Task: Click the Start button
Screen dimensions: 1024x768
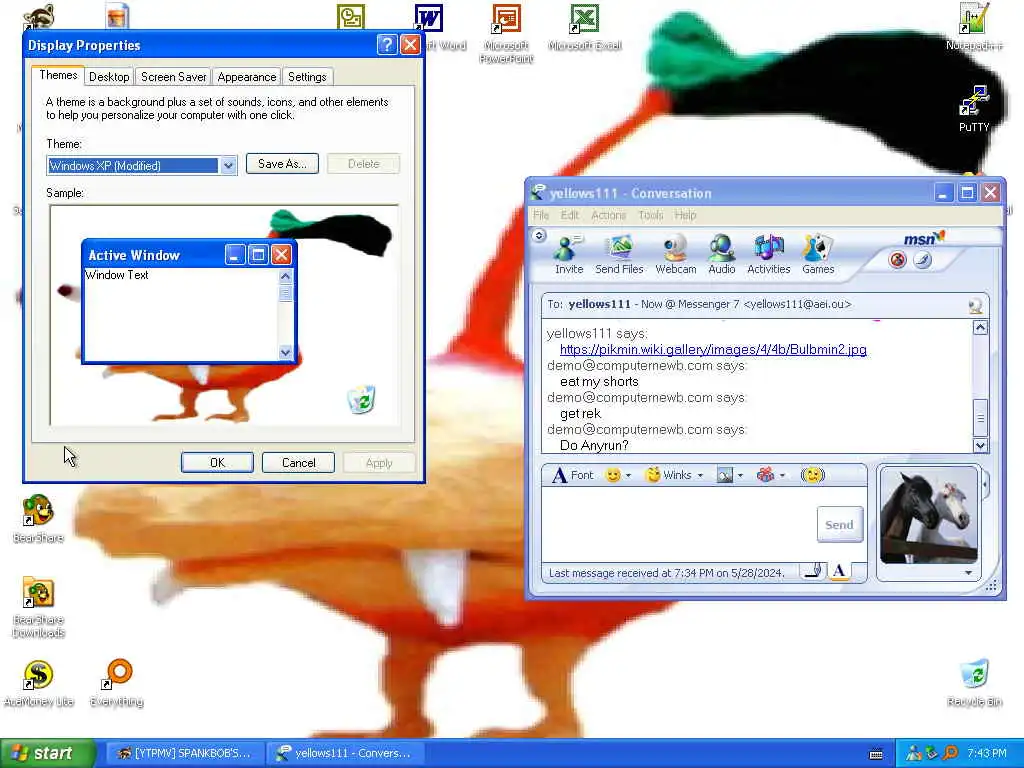Action: click(x=47, y=753)
